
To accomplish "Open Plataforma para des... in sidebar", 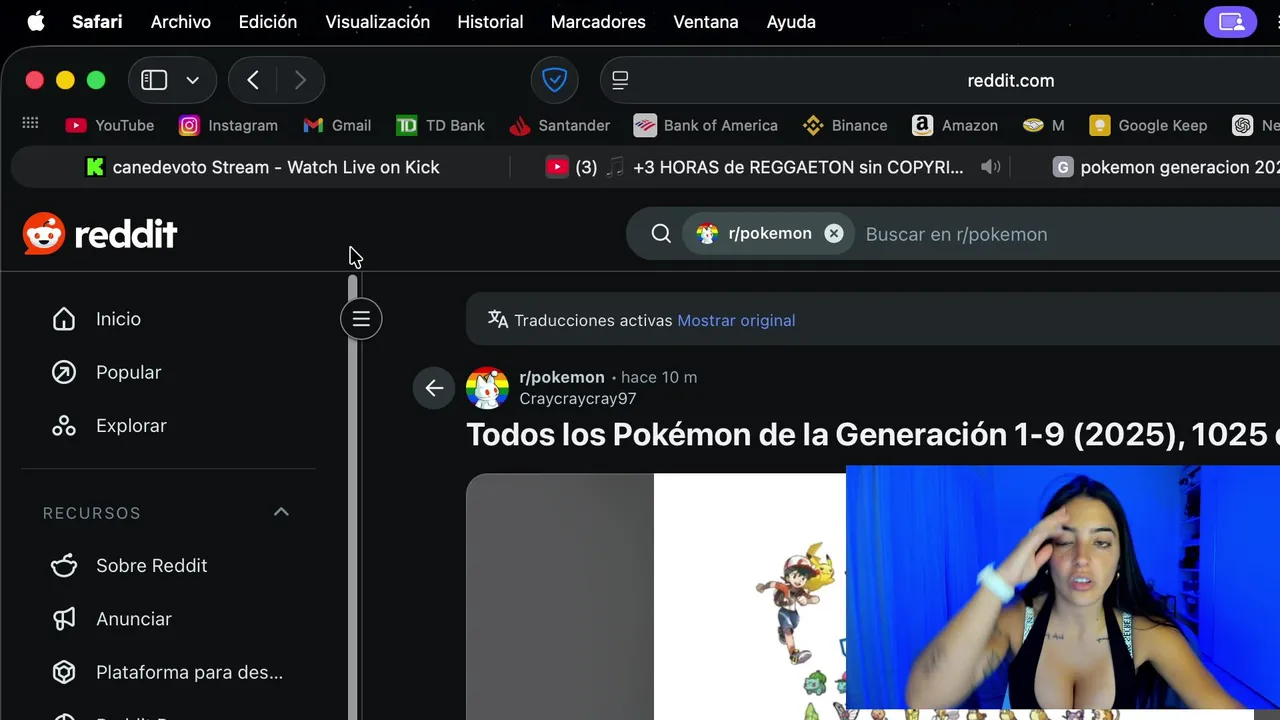I will pyautogui.click(x=168, y=673).
